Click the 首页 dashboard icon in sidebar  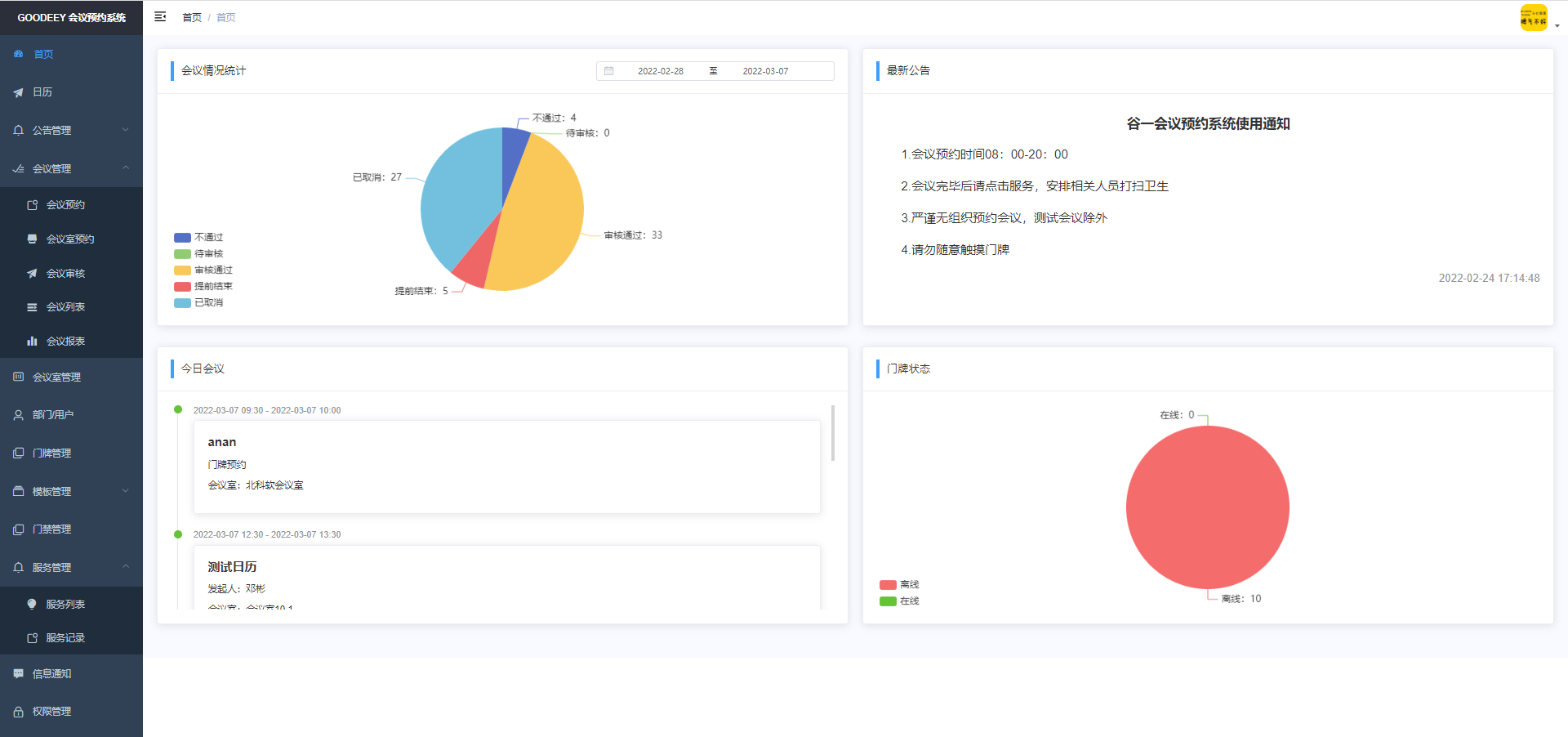(x=19, y=54)
